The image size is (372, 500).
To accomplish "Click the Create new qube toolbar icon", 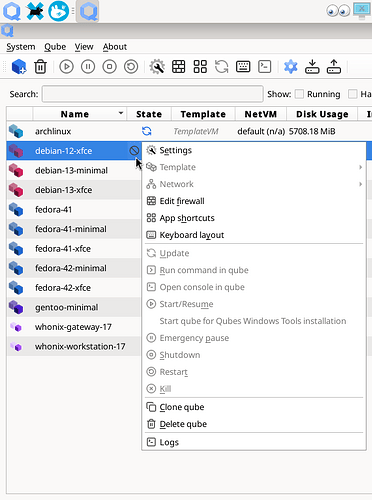I will coord(19,67).
